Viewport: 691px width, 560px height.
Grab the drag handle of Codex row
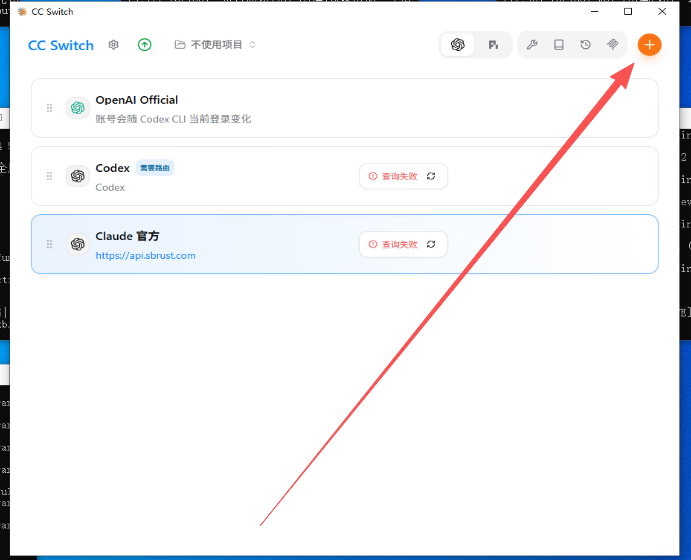(x=49, y=176)
